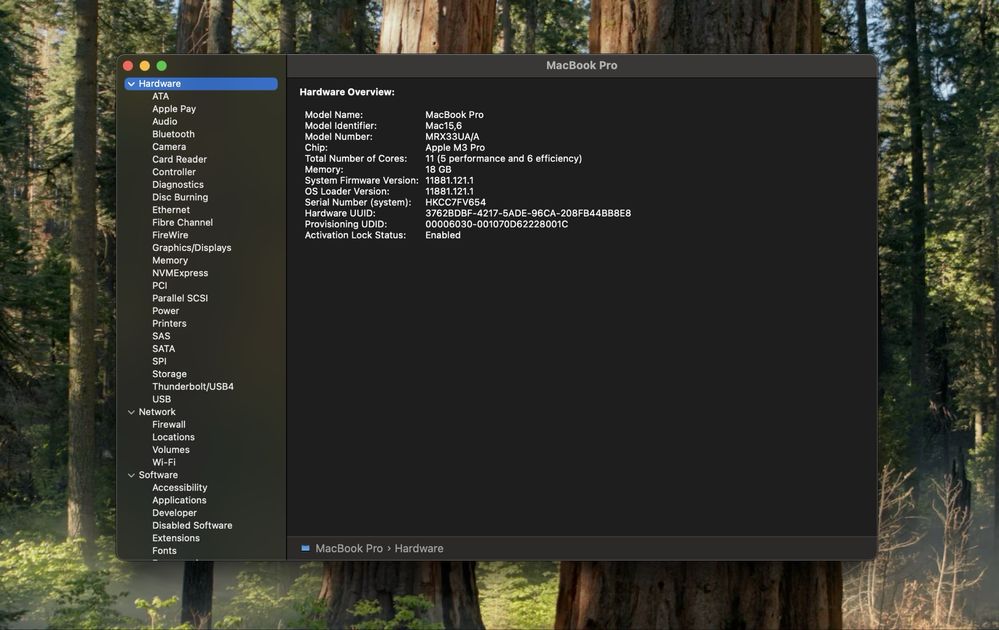The width and height of the screenshot is (999, 630).
Task: Select the Network category row
Action: click(201, 412)
